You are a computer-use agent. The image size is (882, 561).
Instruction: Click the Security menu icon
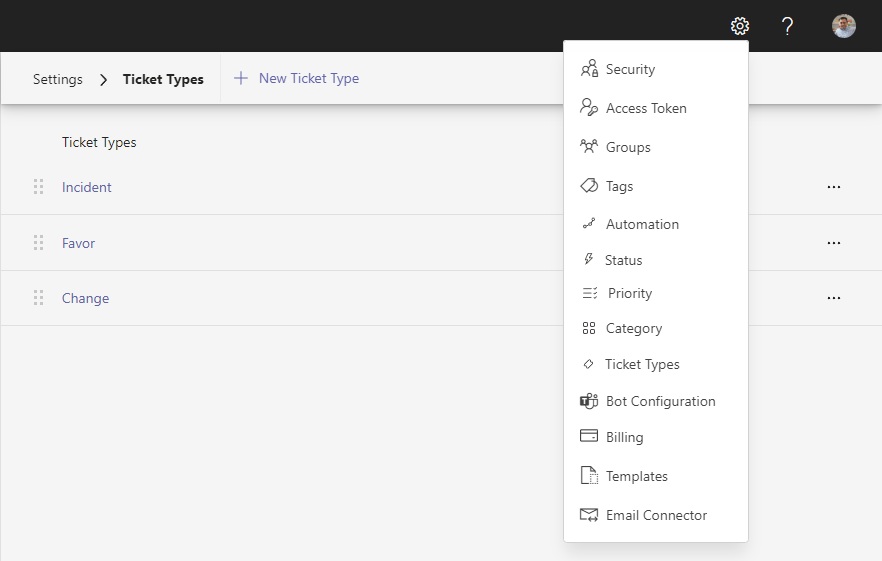(x=589, y=69)
